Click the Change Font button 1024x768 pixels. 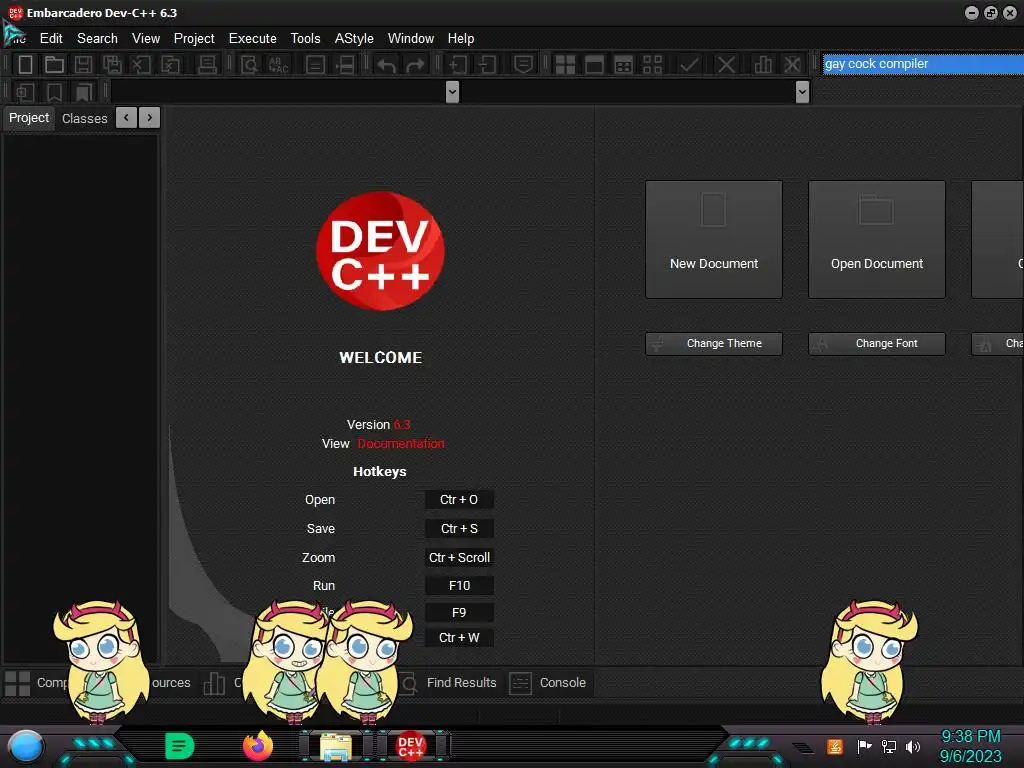point(876,344)
